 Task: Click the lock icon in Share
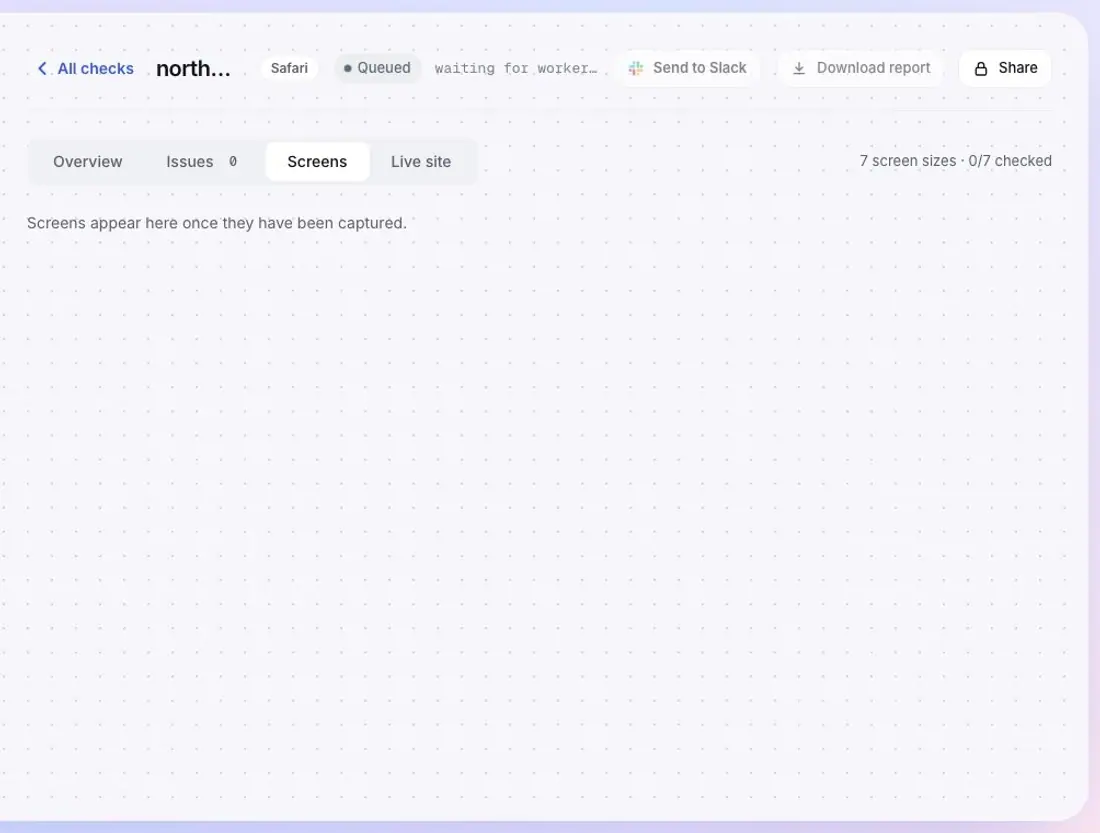coord(981,68)
